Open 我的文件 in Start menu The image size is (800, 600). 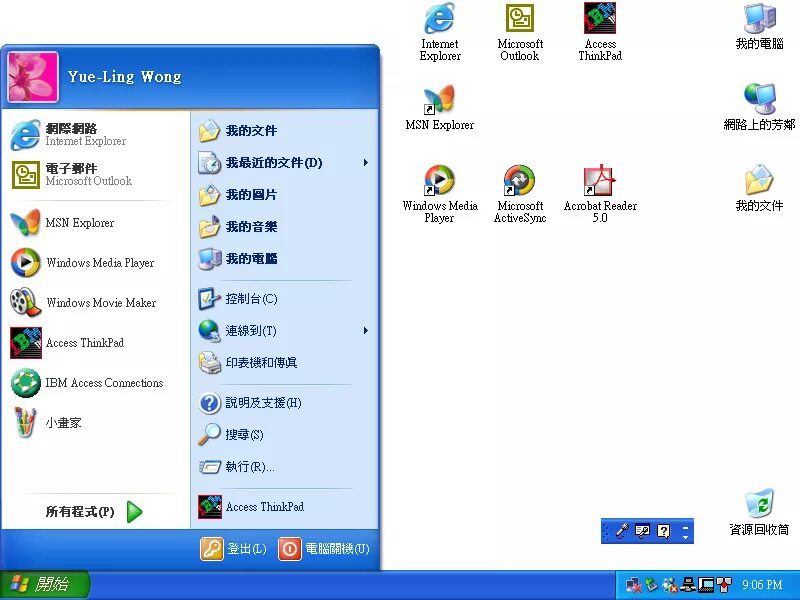(284, 131)
